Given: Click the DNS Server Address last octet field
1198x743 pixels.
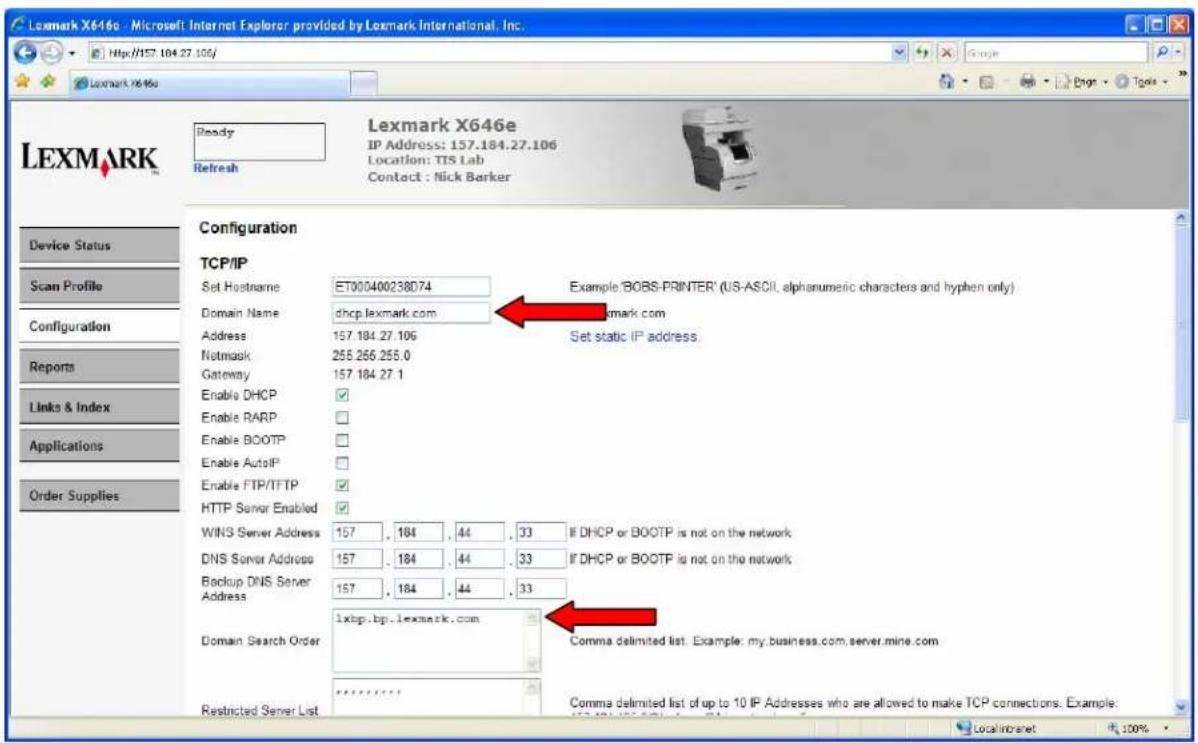Looking at the screenshot, I should (541, 559).
